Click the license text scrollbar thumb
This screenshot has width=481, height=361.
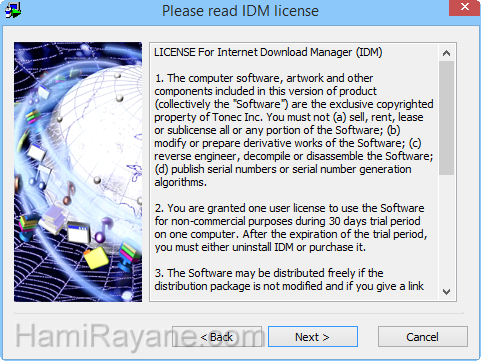coord(446,118)
